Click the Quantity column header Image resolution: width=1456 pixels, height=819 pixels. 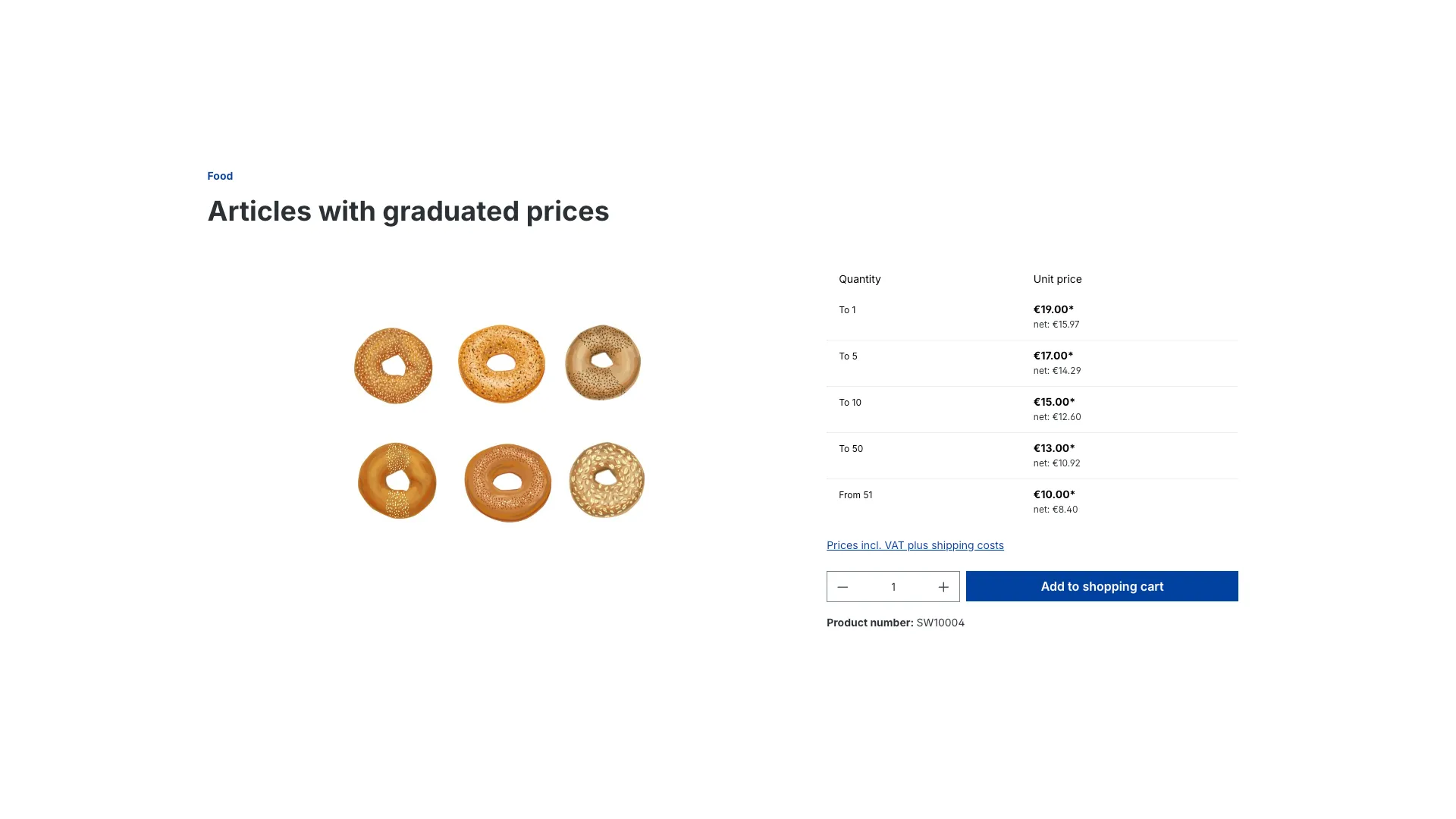859,279
